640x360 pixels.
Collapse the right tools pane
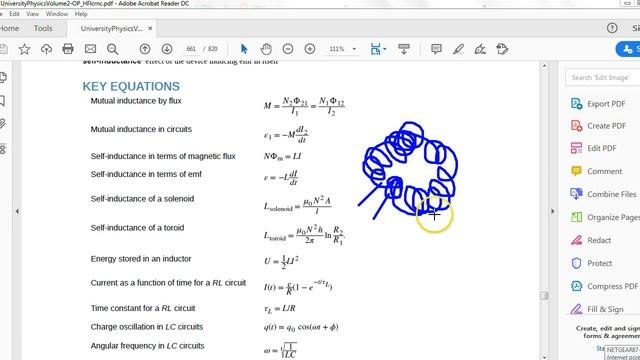click(553, 211)
